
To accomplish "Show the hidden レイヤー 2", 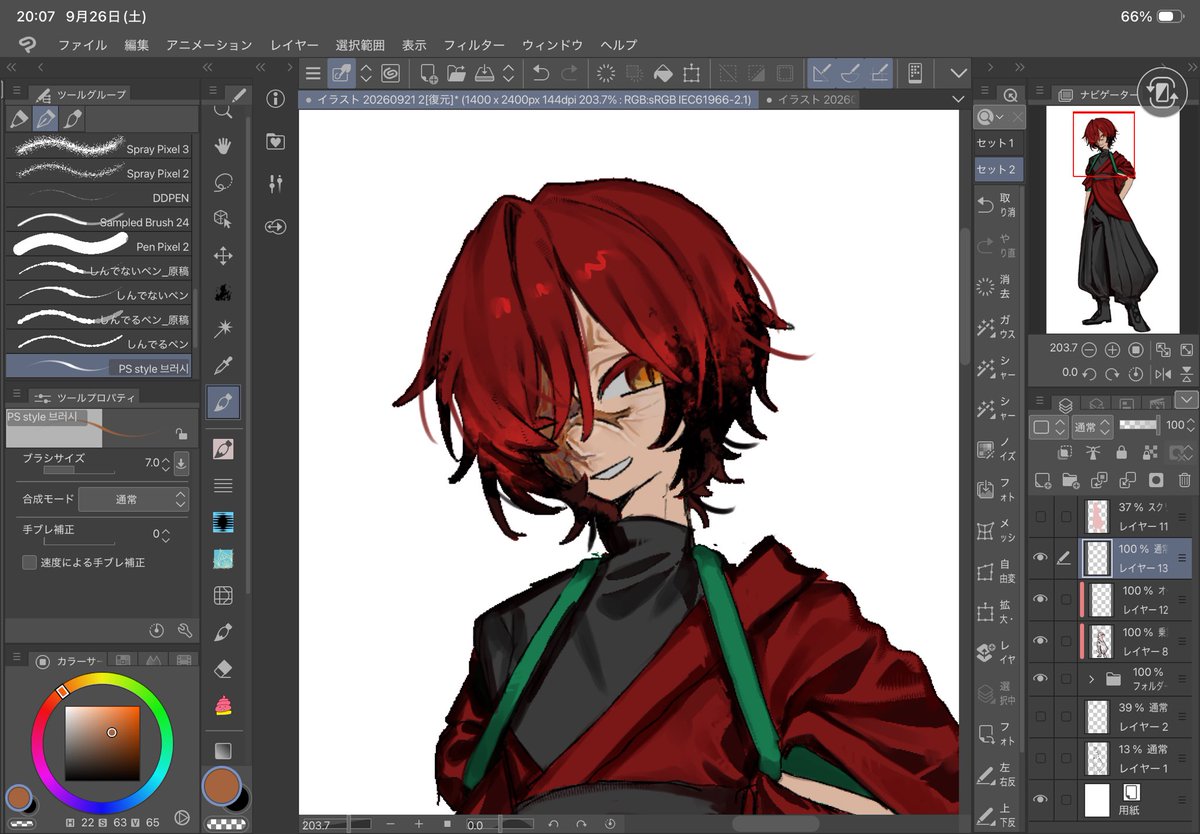I will pyautogui.click(x=1040, y=716).
